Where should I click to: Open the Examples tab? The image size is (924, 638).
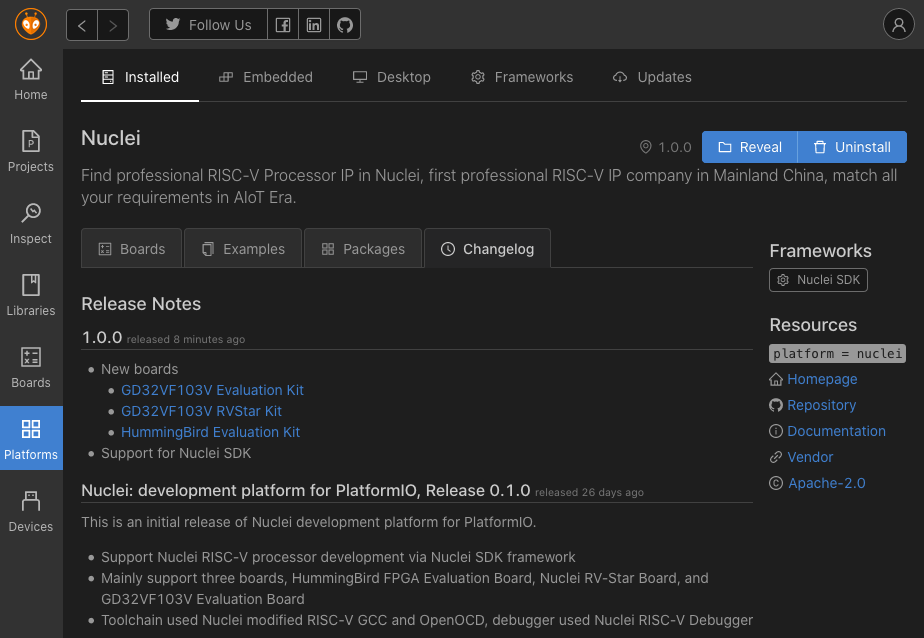[x=243, y=249]
